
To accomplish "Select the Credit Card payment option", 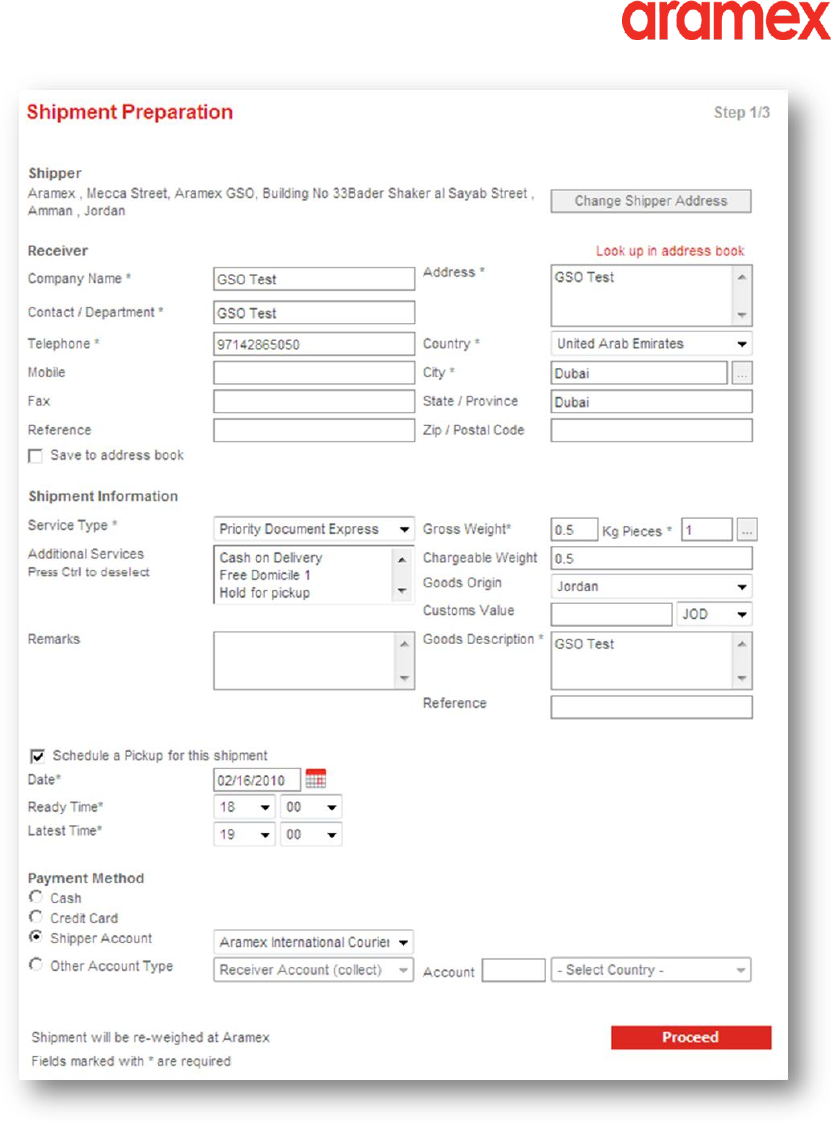I will point(36,917).
